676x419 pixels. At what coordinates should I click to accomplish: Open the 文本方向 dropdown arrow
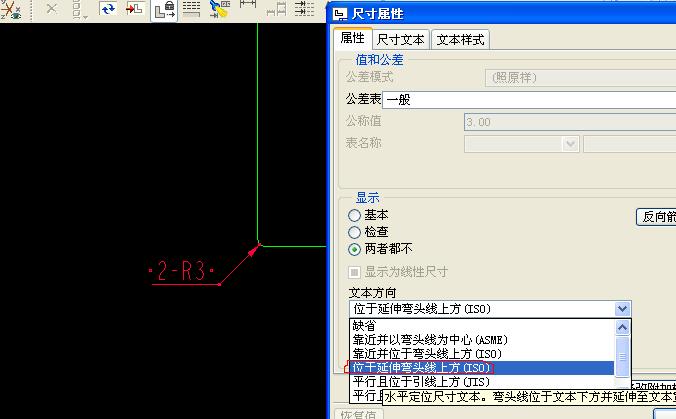[622, 309]
